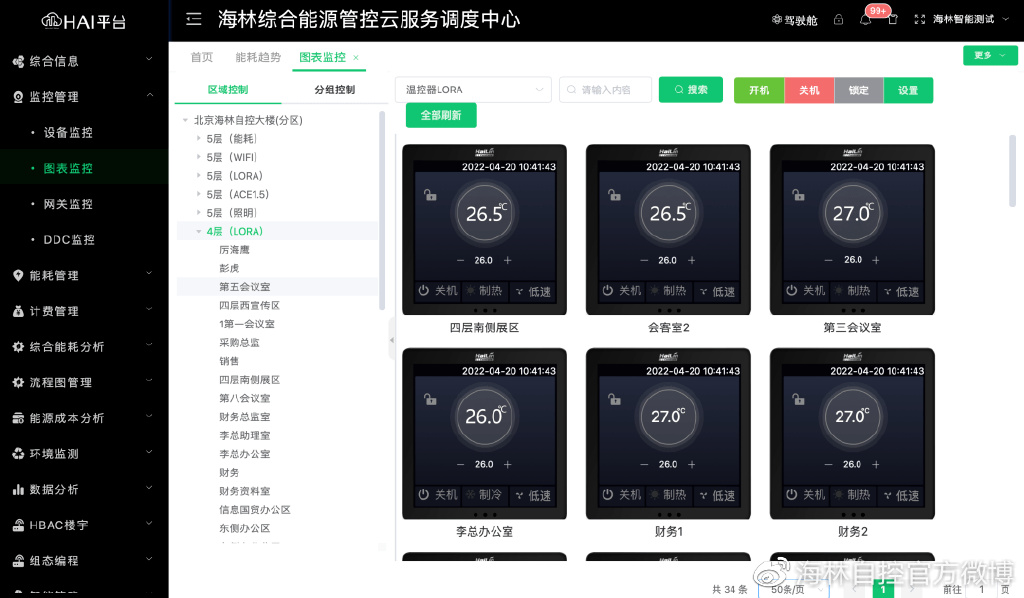Select the 区域控制 tab
Screen dimensions: 1024x598
click(x=228, y=89)
